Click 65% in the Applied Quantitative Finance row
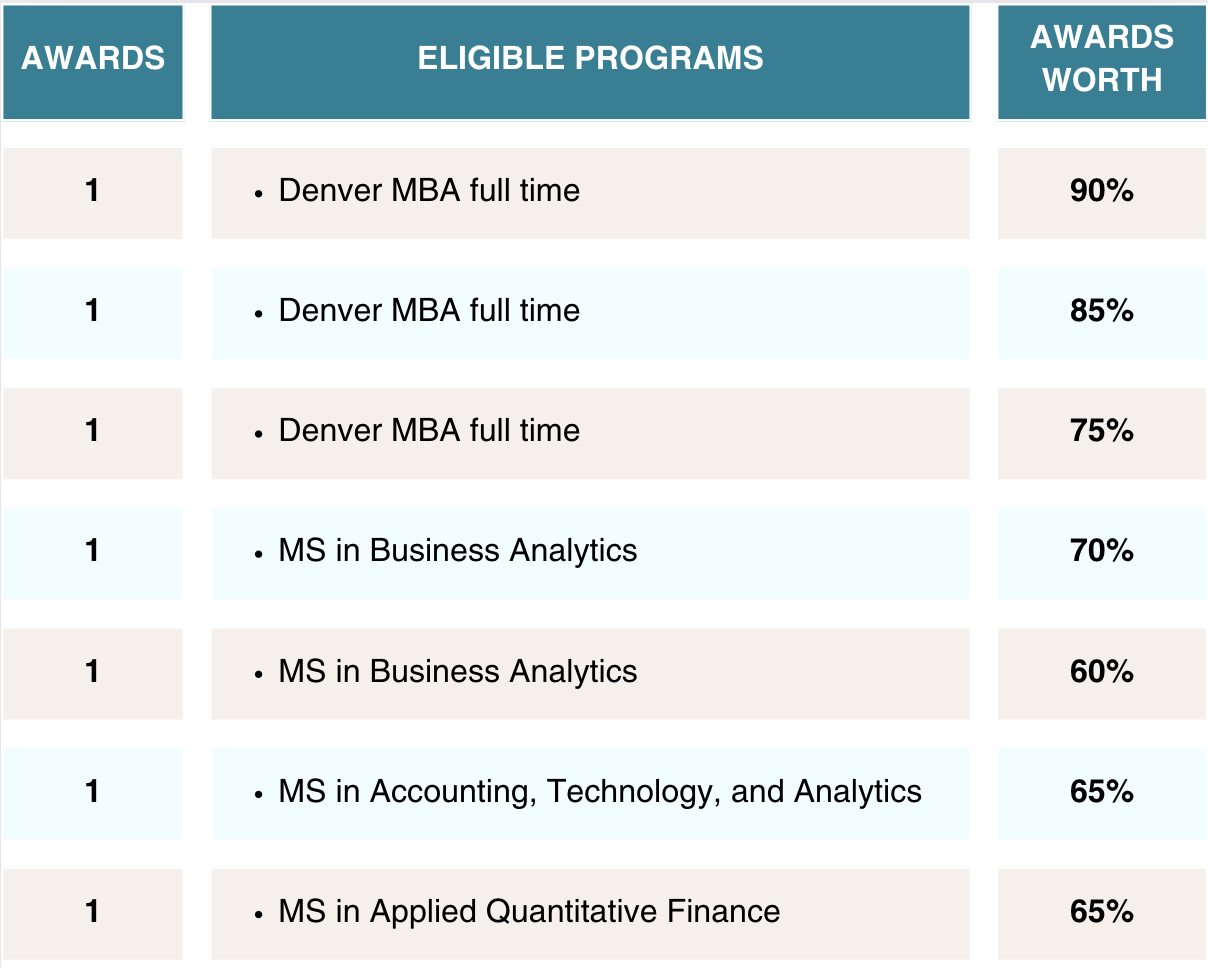 pos(1102,911)
